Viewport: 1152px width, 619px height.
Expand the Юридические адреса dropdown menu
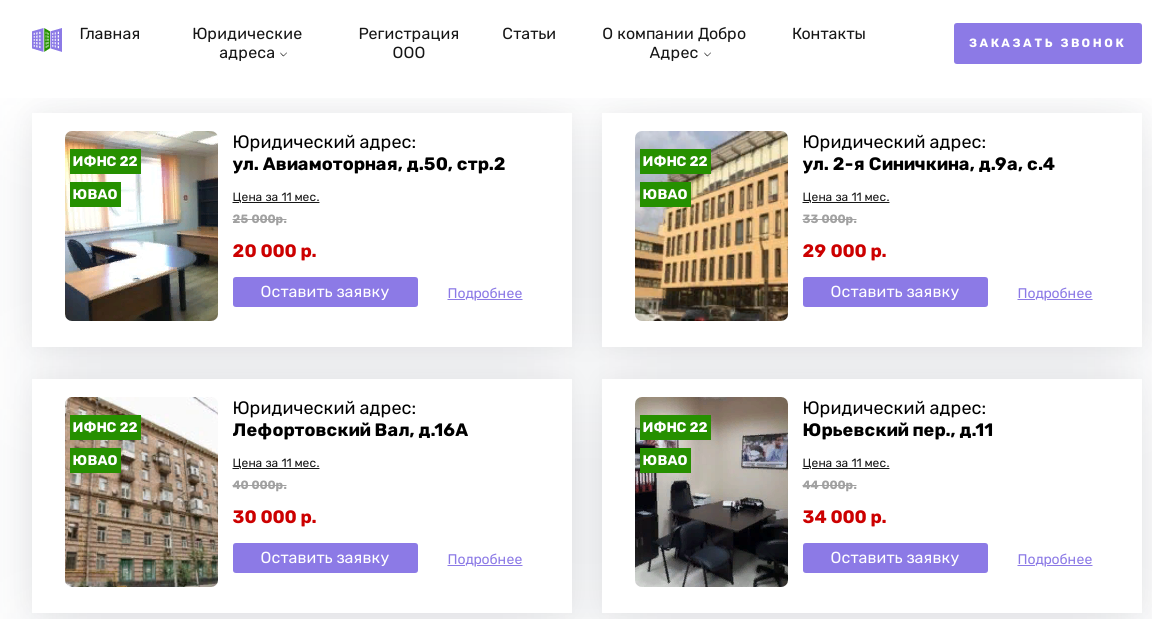point(247,43)
